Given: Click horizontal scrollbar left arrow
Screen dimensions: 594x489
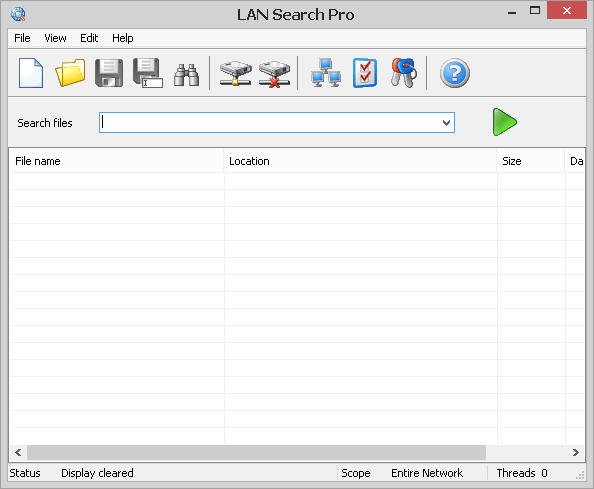Looking at the screenshot, I should click(18, 452).
